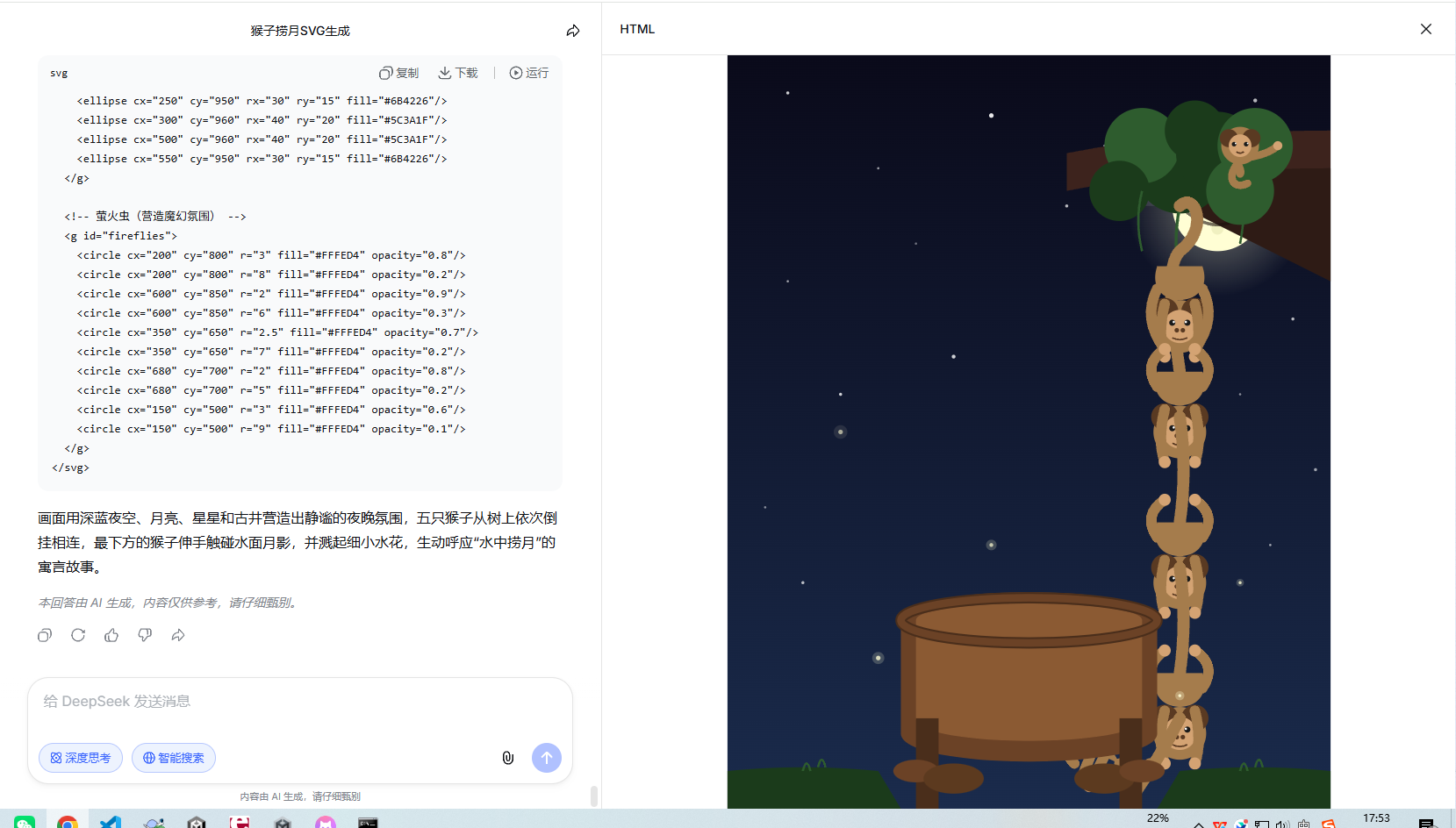The image size is (1456, 828).
Task: Click the closing '</svg>' code line
Action: [70, 468]
